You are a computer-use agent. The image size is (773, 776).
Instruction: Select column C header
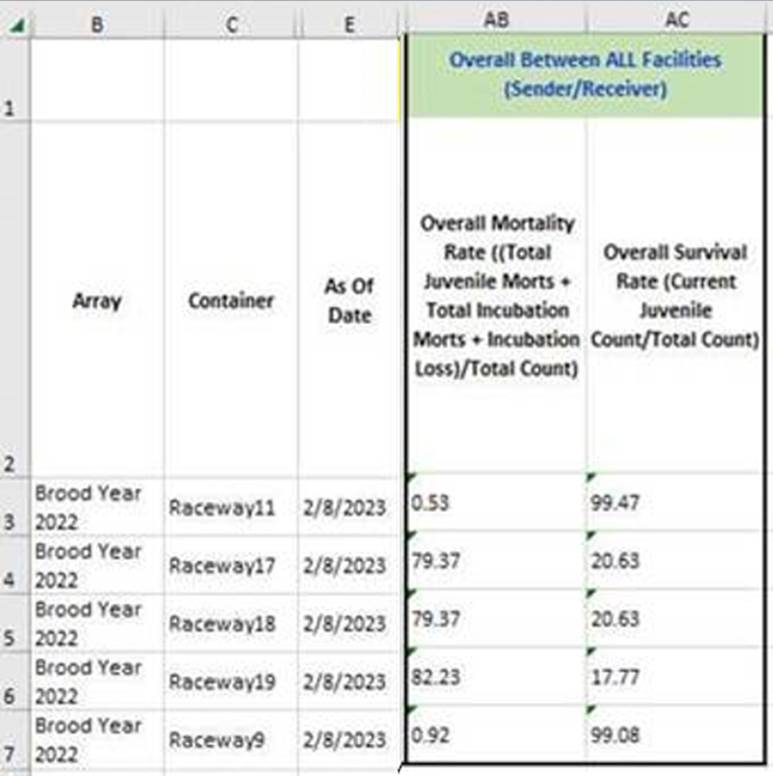231,24
